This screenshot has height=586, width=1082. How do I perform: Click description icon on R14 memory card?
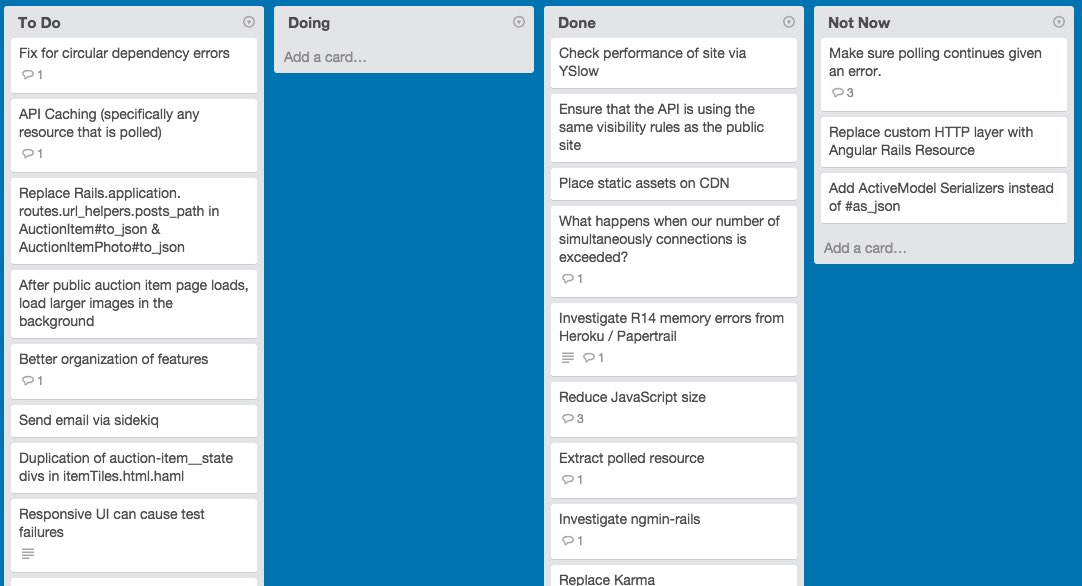point(568,358)
